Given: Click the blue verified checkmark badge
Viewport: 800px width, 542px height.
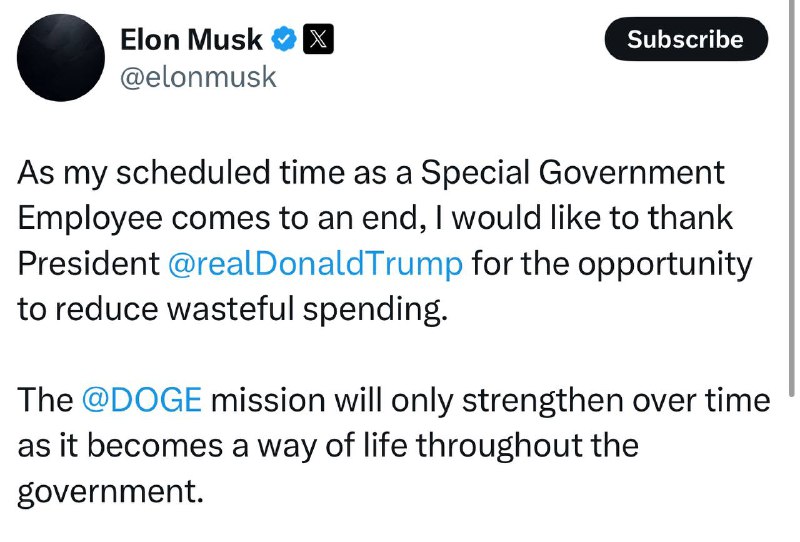Looking at the screenshot, I should 284,39.
